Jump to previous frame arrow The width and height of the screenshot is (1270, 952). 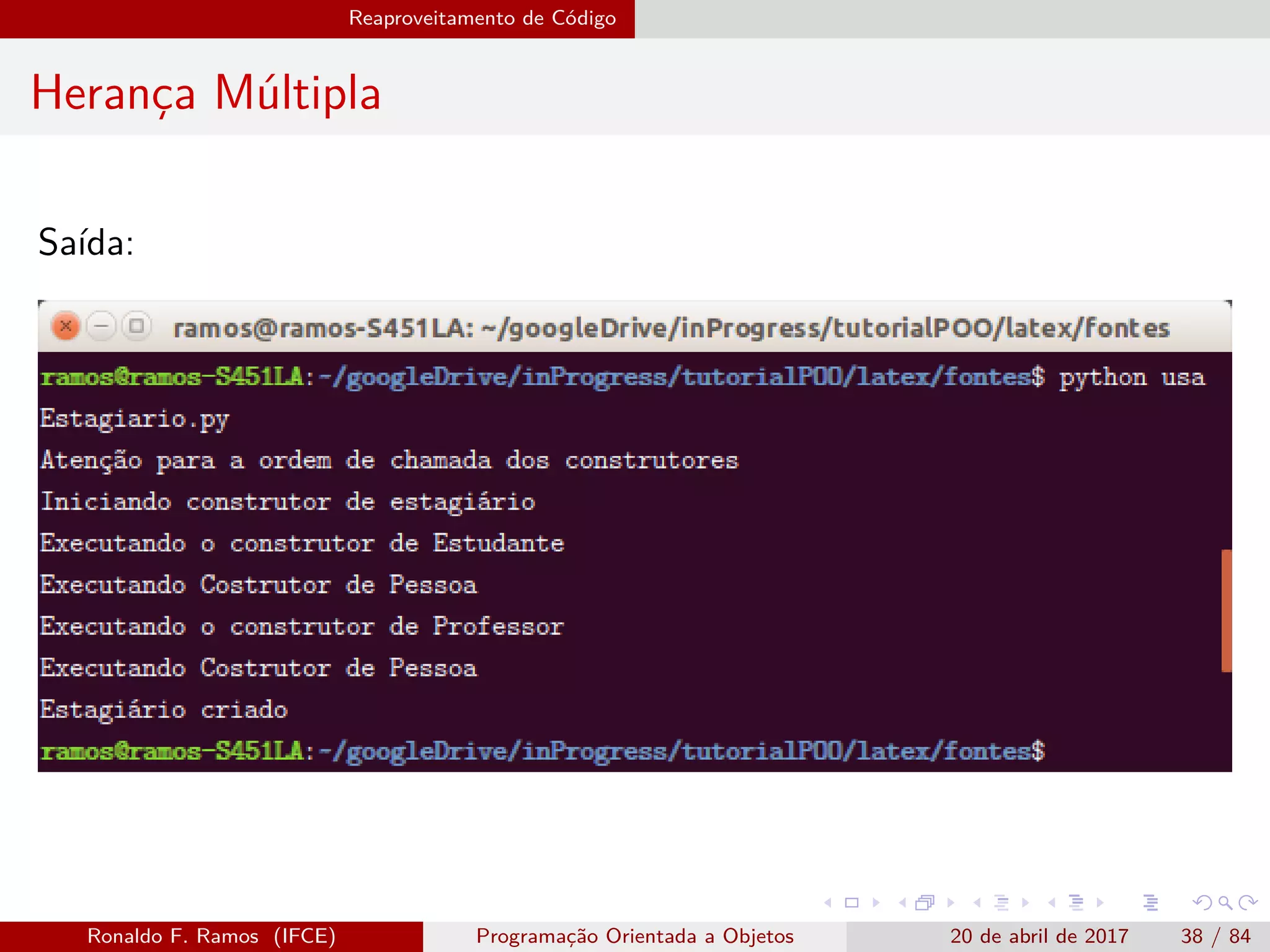902,903
